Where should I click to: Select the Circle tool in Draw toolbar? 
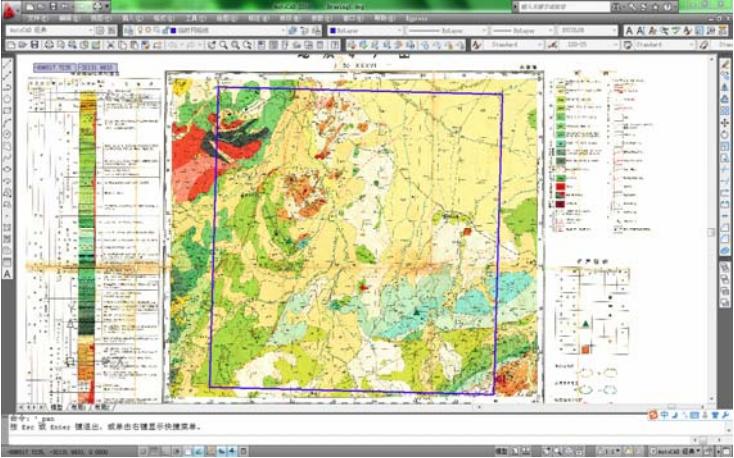[7, 134]
